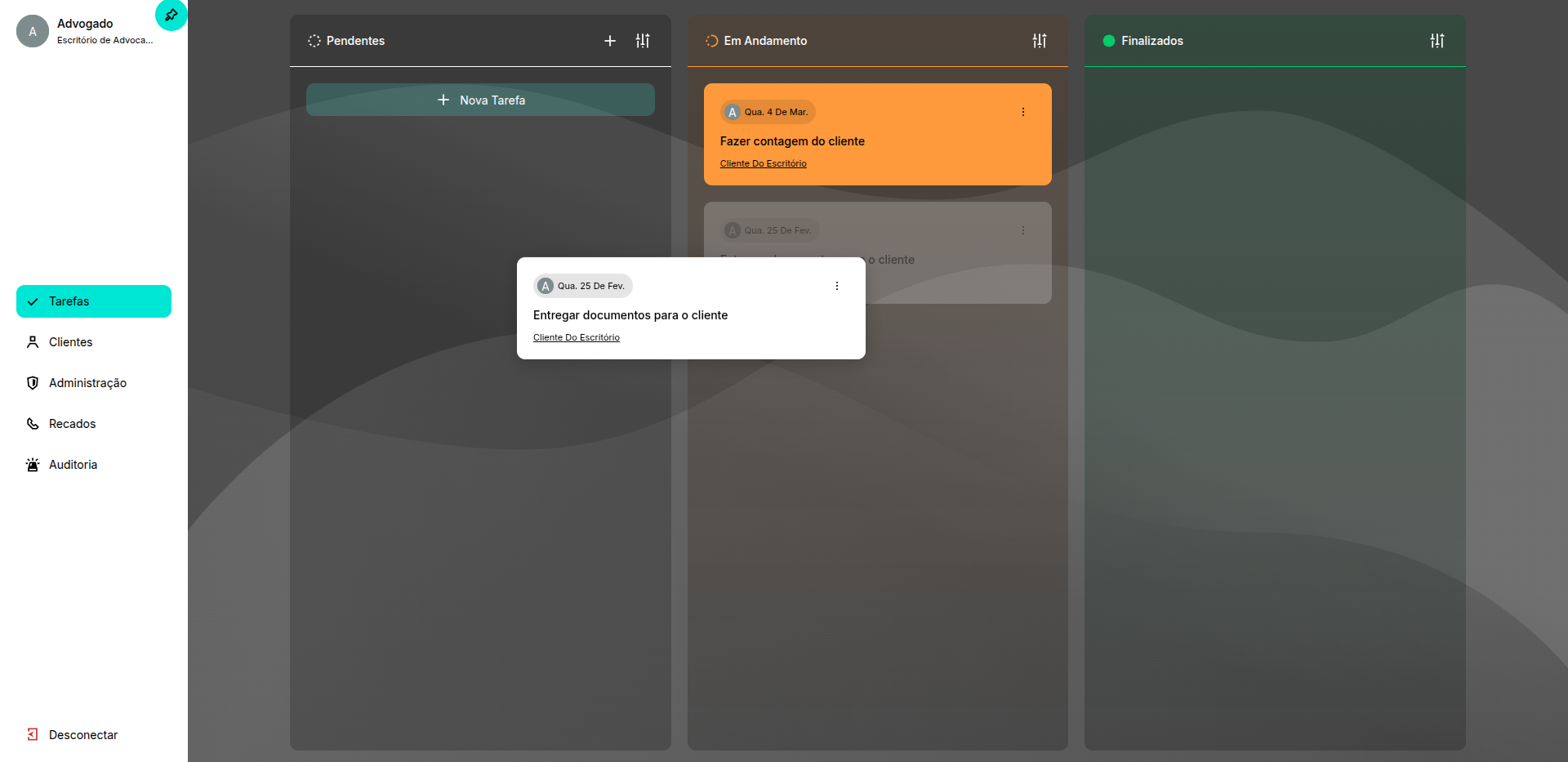Open three-dot menu on white dragged card

click(836, 286)
